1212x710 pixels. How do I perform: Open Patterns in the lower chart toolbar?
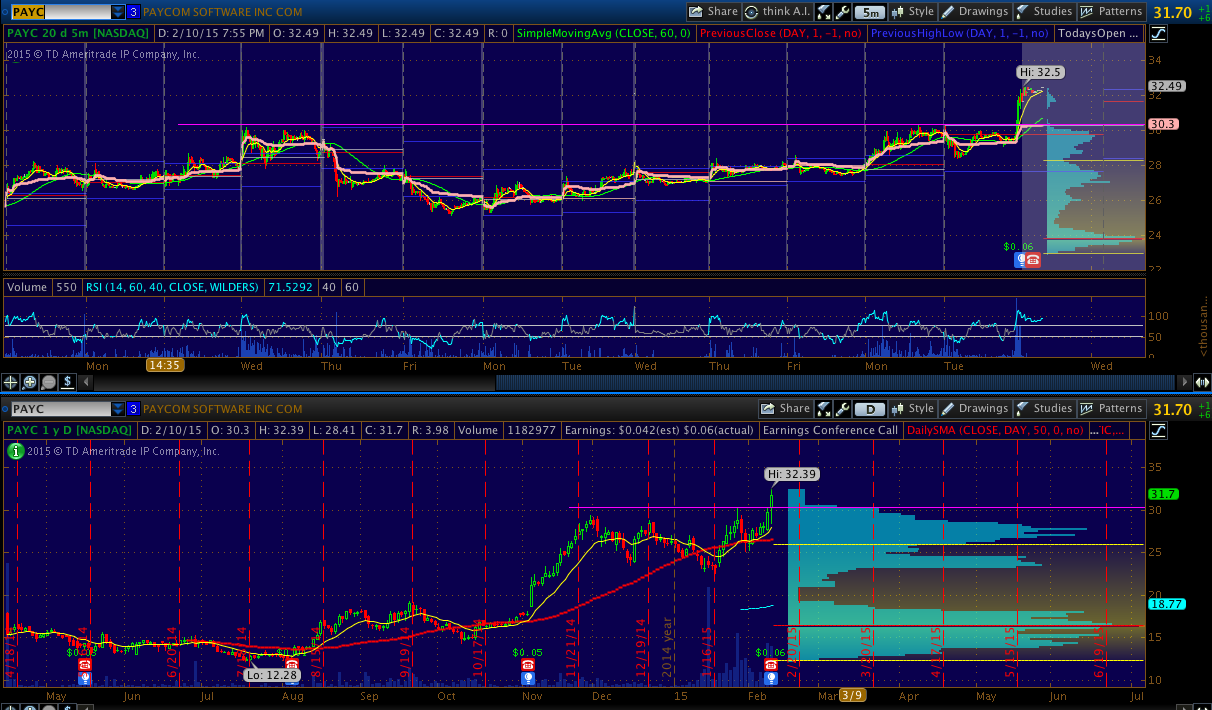(x=1110, y=409)
